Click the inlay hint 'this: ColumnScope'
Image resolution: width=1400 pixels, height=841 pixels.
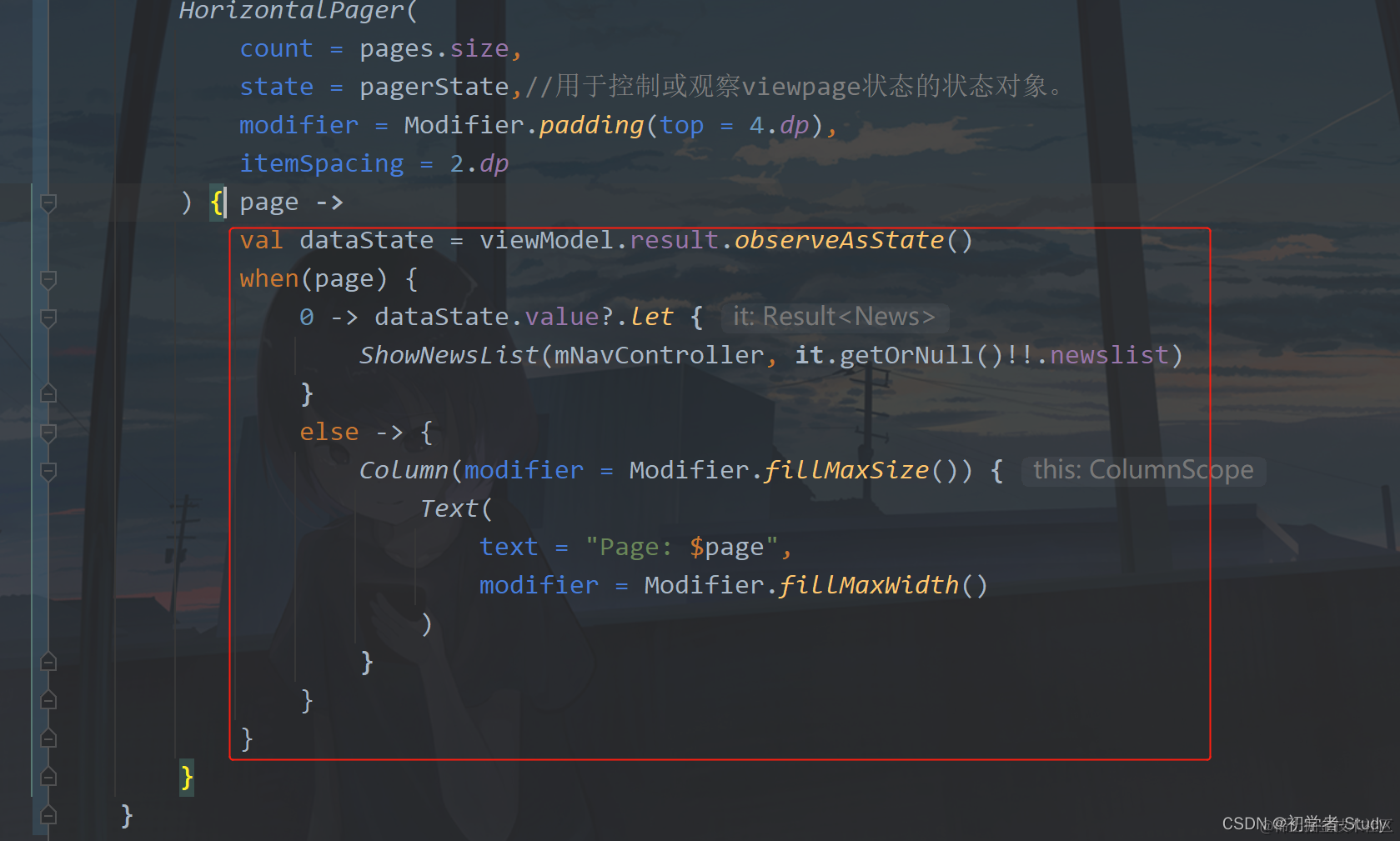[x=1143, y=470]
